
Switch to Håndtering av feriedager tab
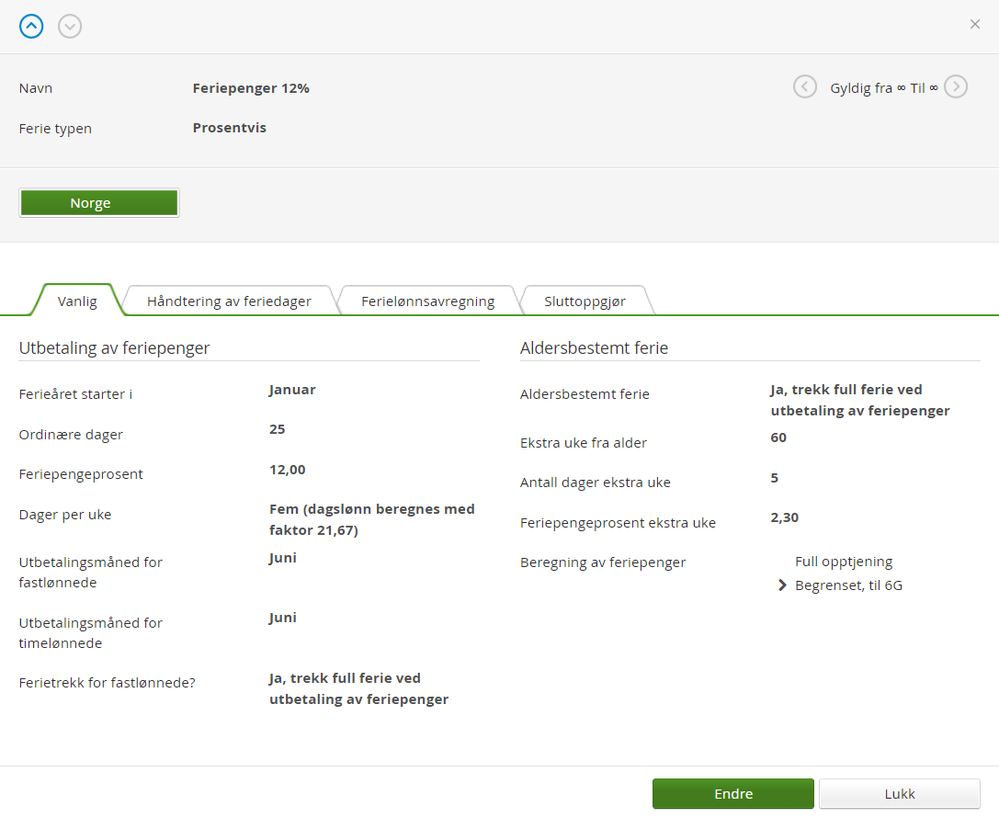(229, 301)
